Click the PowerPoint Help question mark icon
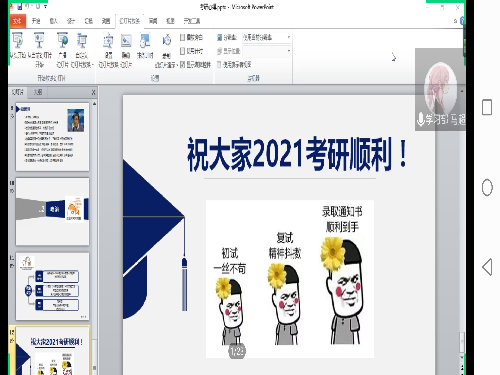The width and height of the screenshot is (500, 375). (x=462, y=21)
